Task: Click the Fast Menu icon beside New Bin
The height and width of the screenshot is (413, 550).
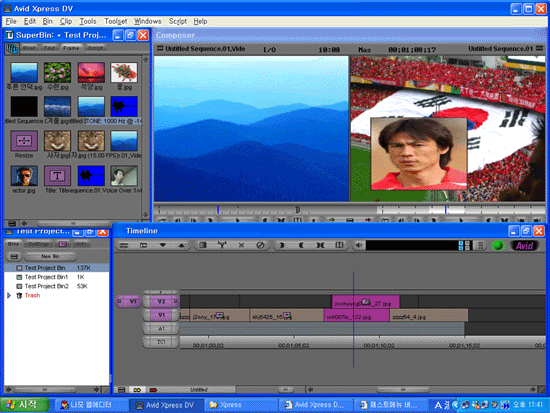Action: (14, 257)
